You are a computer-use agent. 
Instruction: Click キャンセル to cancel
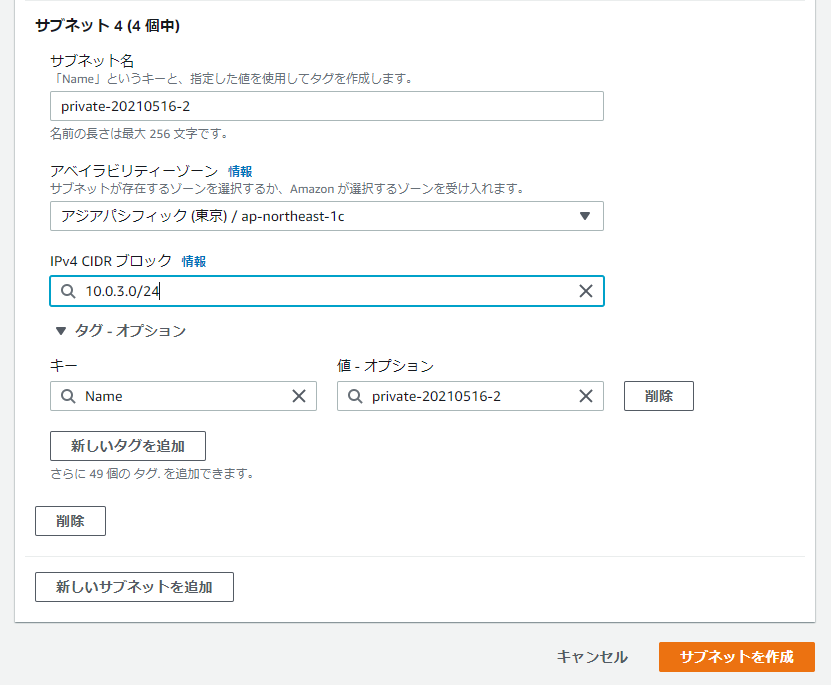click(x=592, y=657)
